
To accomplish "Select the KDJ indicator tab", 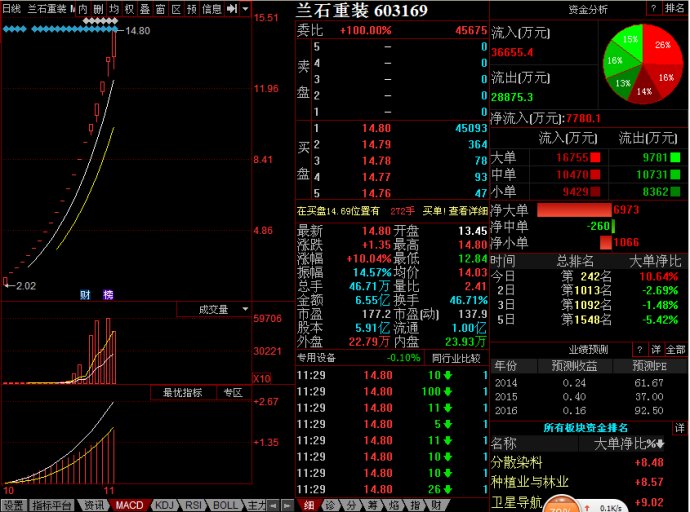I will coord(165,505).
